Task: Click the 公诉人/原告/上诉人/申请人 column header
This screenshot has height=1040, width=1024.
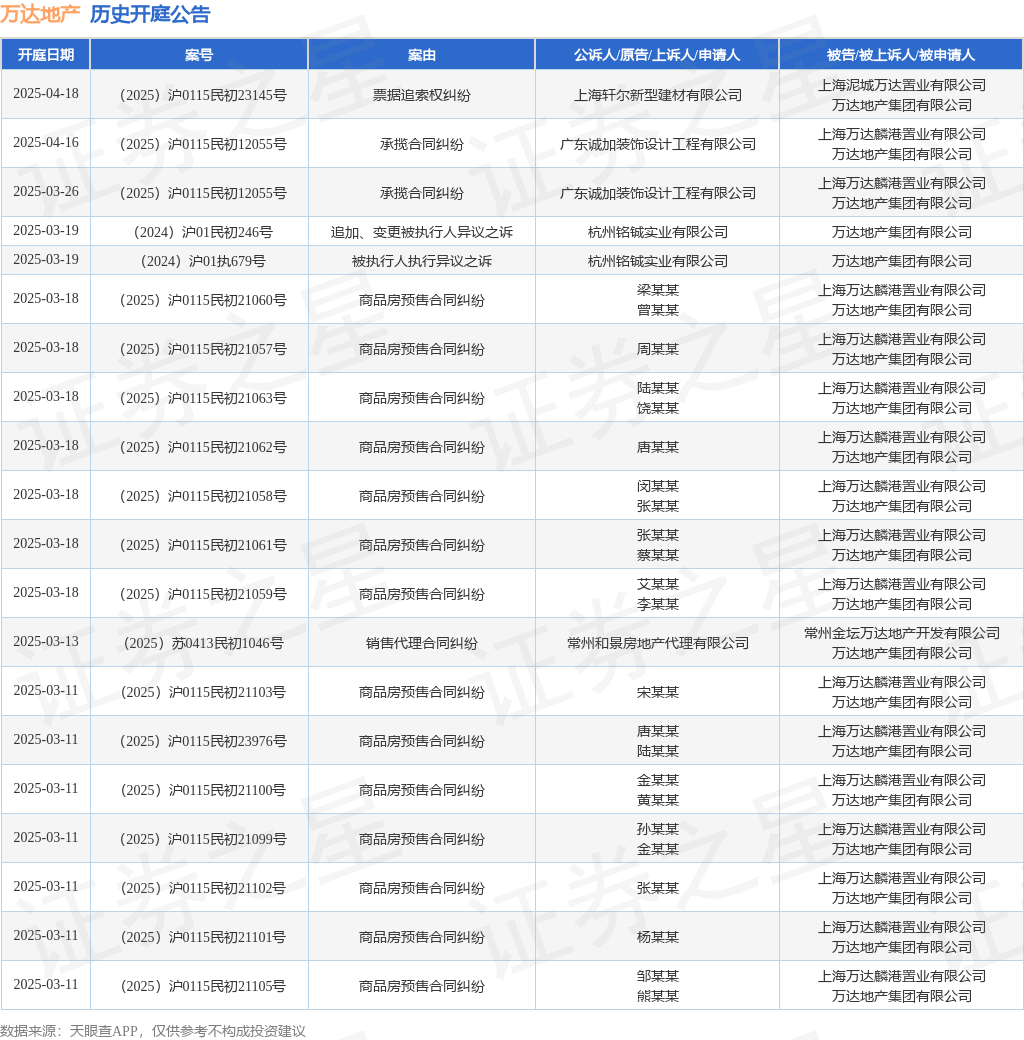Action: point(657,54)
